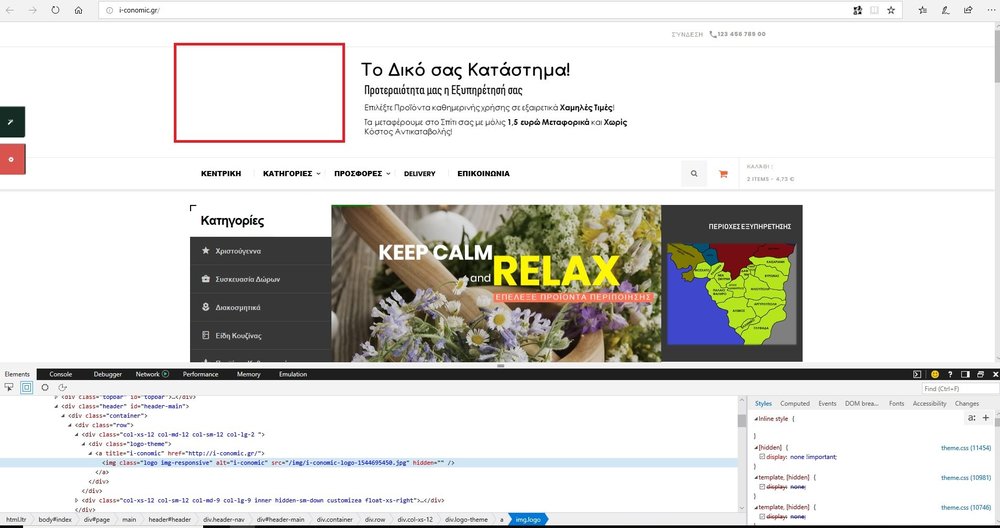Image resolution: width=1000 pixels, height=528 pixels.
Task: Select div.logo-theme in the breadcrumb bar
Action: coord(466,520)
